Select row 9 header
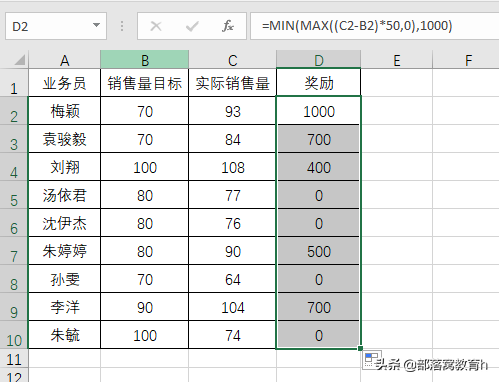Viewport: 499px width, 382px height. click(14, 307)
